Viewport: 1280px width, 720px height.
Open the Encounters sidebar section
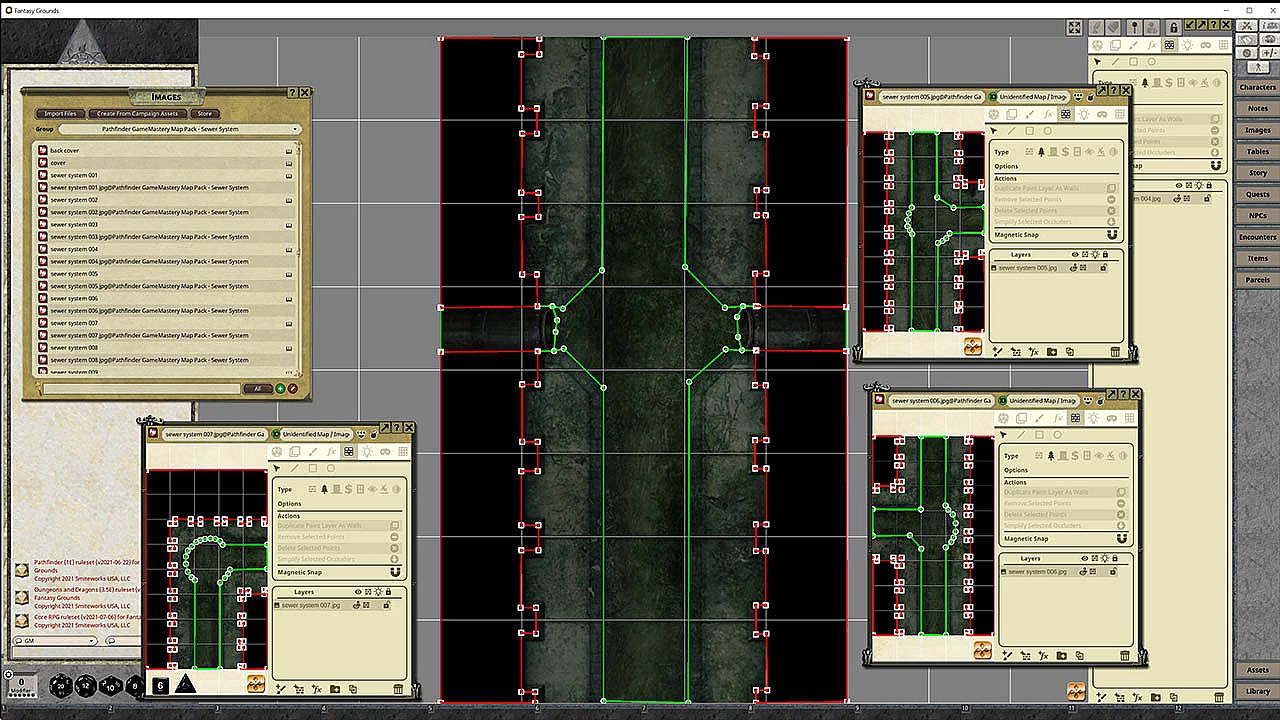pos(1257,237)
